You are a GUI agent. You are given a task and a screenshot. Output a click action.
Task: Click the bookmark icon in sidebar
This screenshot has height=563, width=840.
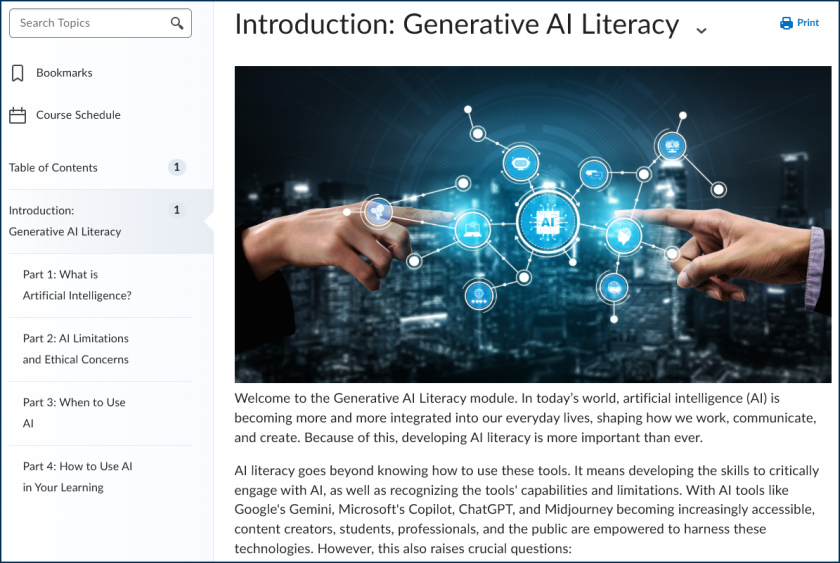pos(17,73)
